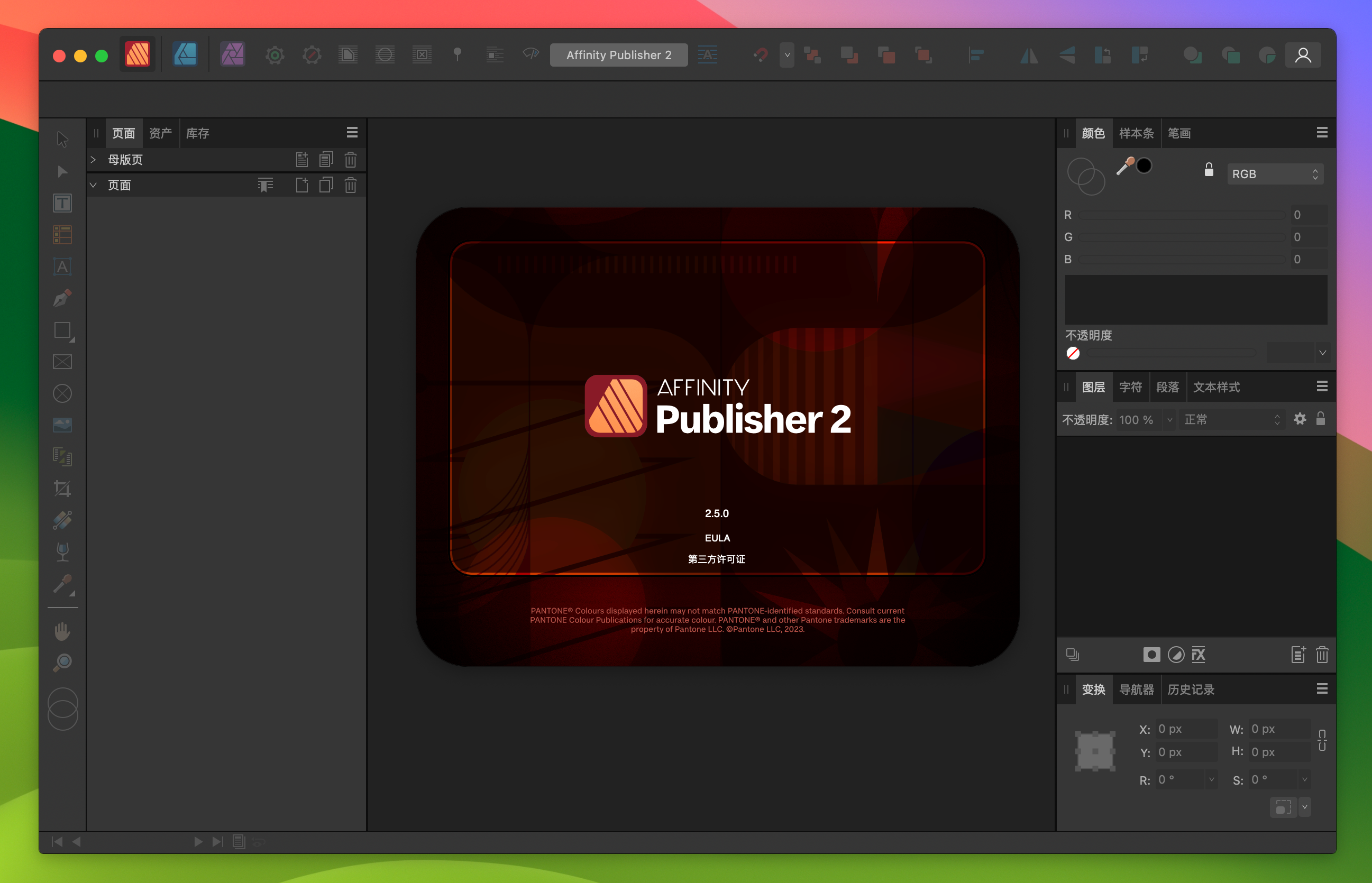The image size is (1372, 883).
Task: Click the Shape Rectangle tool
Action: [x=64, y=331]
